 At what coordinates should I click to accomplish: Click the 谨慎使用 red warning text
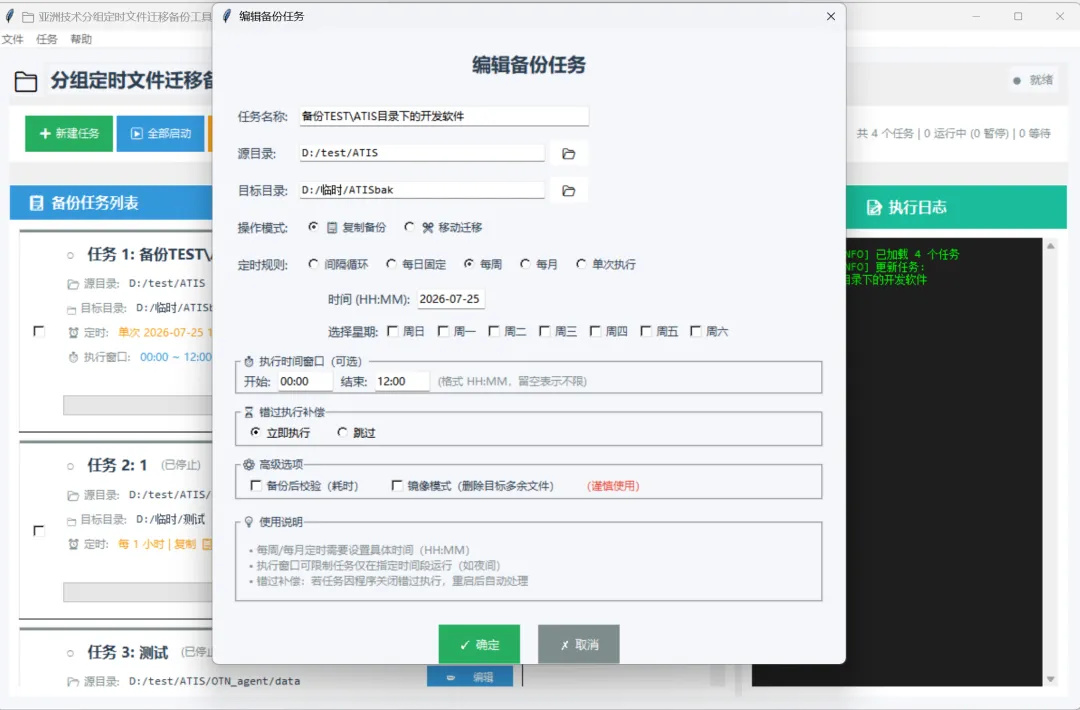coord(613,485)
